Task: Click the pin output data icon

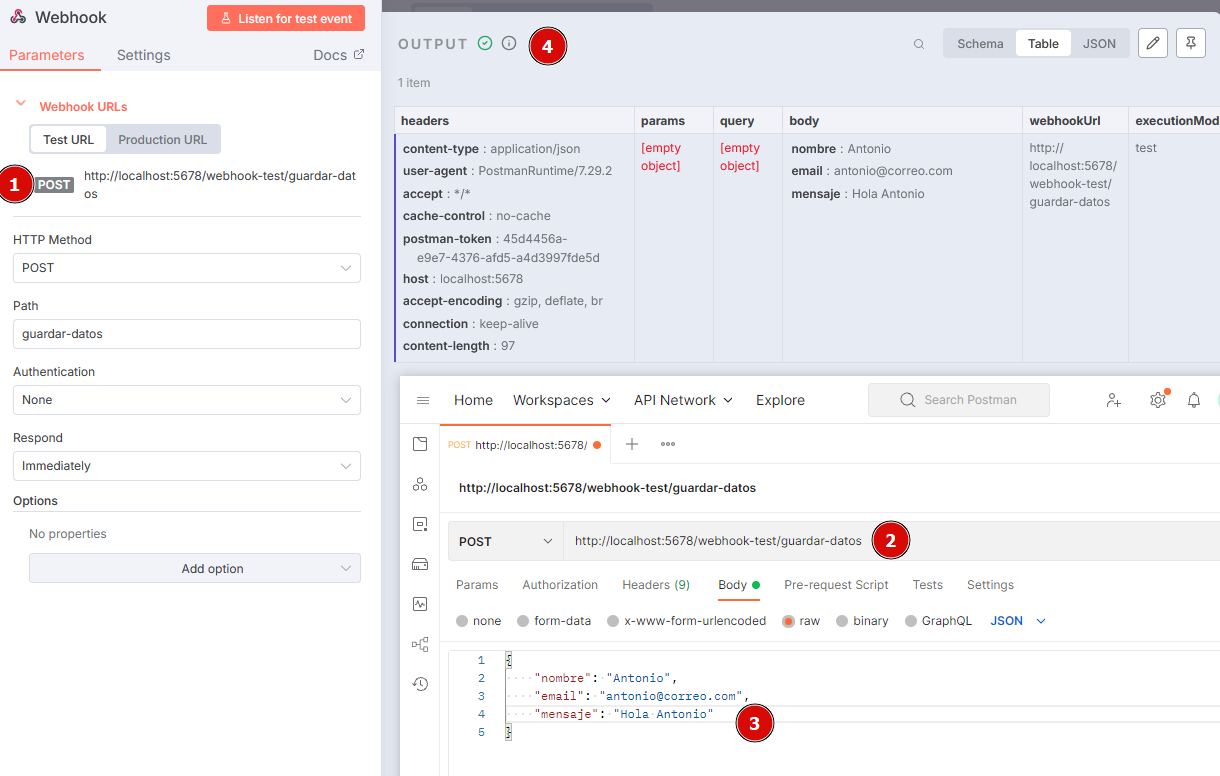Action: pos(1191,43)
